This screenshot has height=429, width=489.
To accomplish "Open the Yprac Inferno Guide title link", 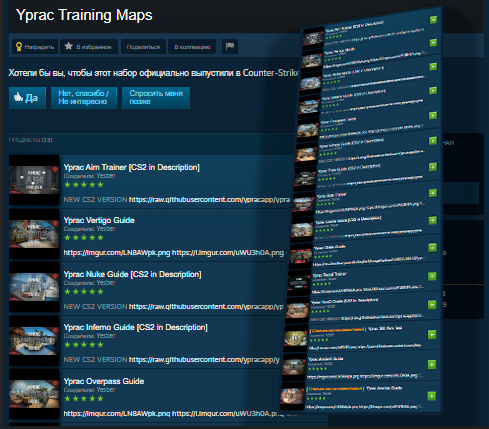I will pos(135,327).
